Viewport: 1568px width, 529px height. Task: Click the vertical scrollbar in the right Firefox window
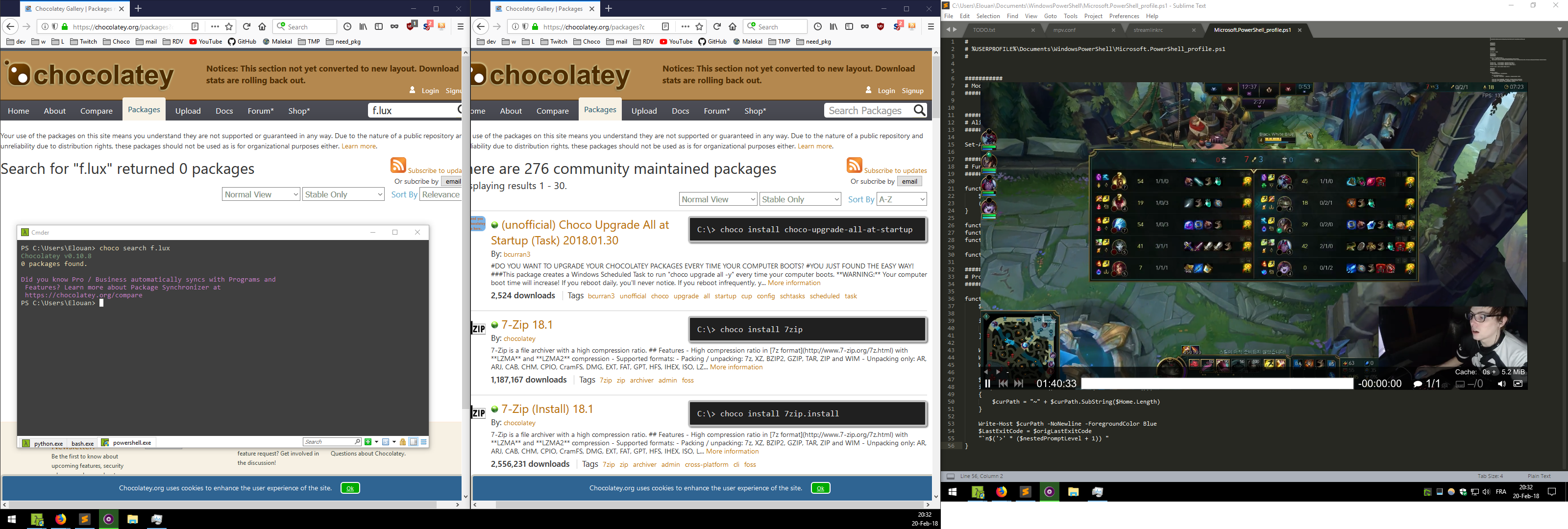click(x=936, y=88)
